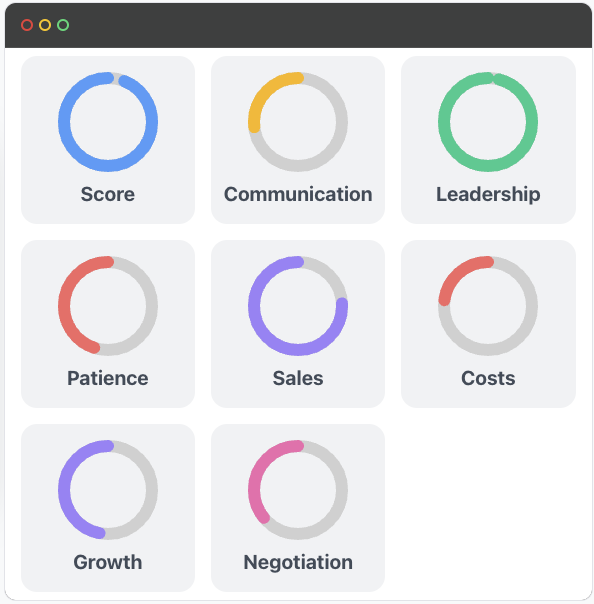Click the blue Score progress ring
This screenshot has height=604, width=594.
pos(108,122)
